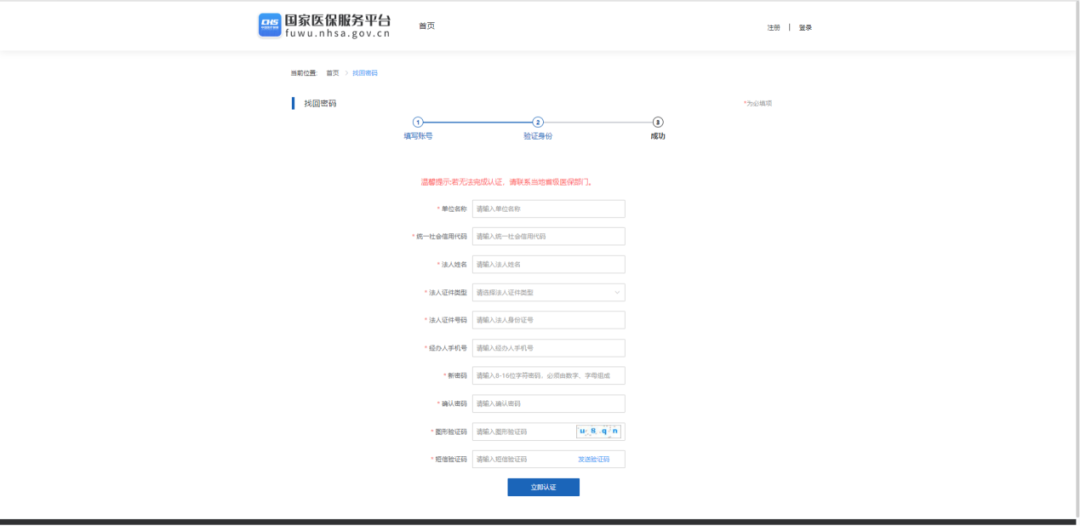Click 登录 in the top right
Viewport: 1080px width, 526px height.
point(805,27)
